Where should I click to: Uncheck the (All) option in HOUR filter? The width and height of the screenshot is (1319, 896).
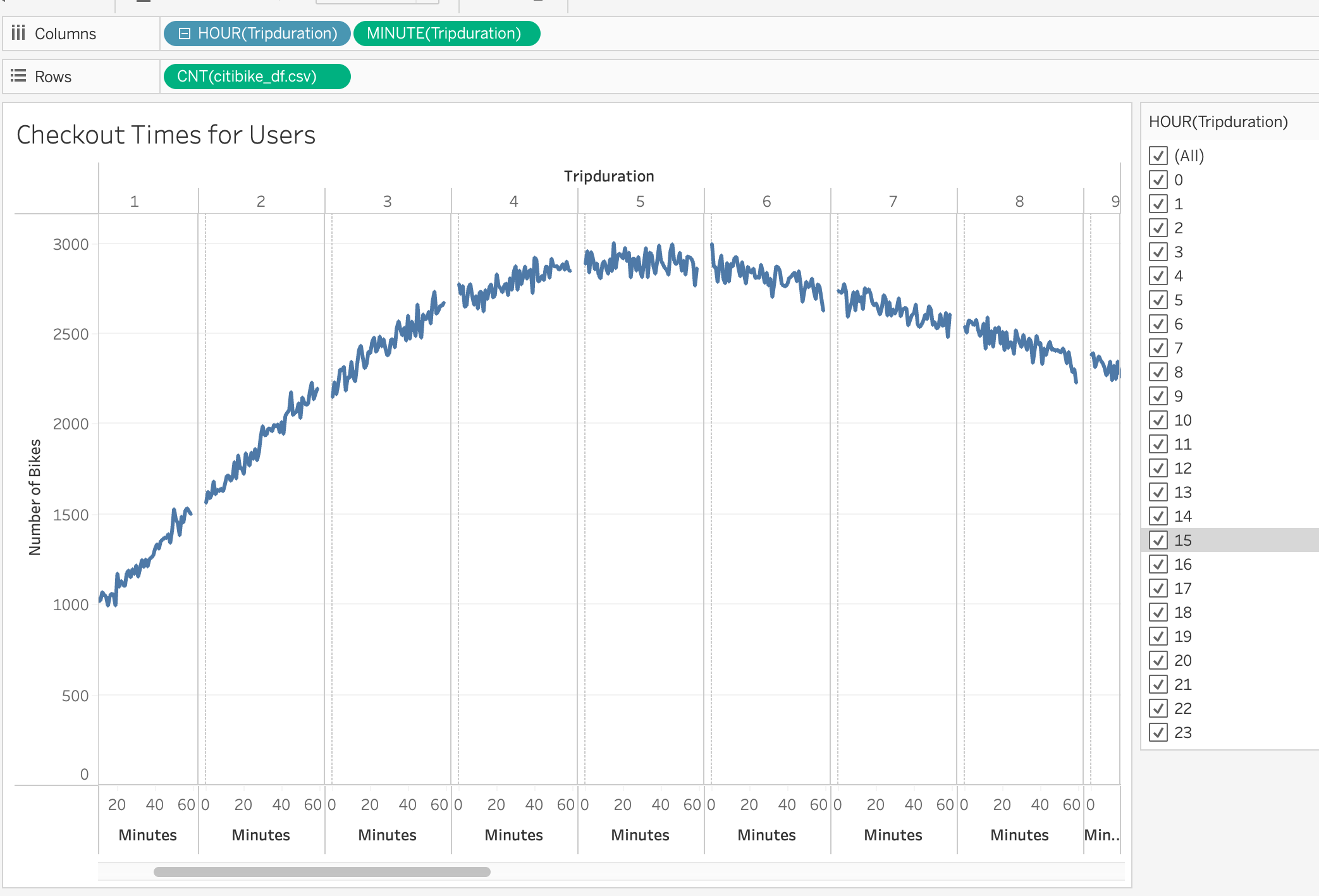point(1159,156)
